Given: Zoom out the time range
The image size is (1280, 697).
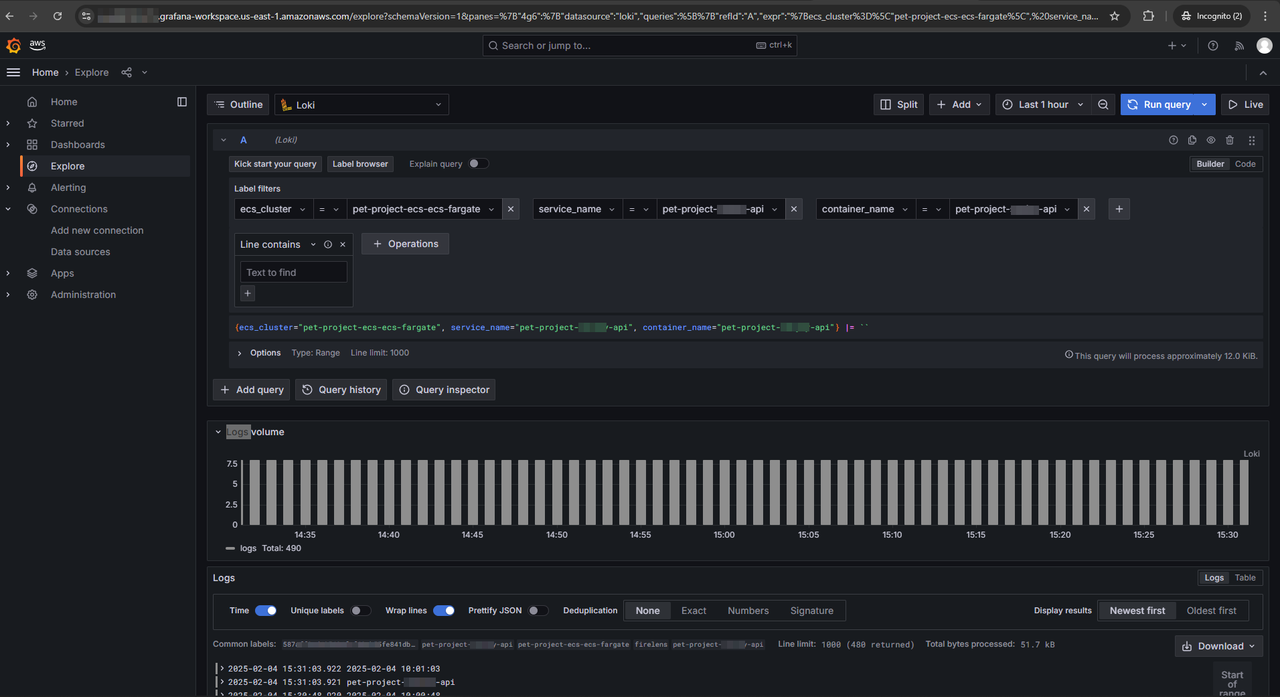Looking at the screenshot, I should coord(1103,104).
